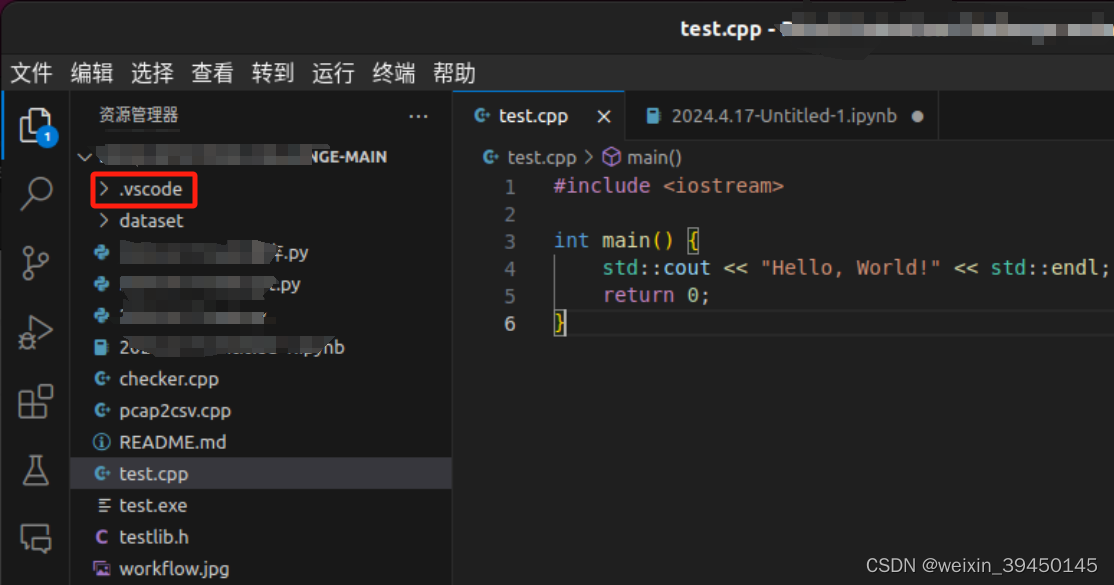Open the Explorer more actions menu

[418, 116]
